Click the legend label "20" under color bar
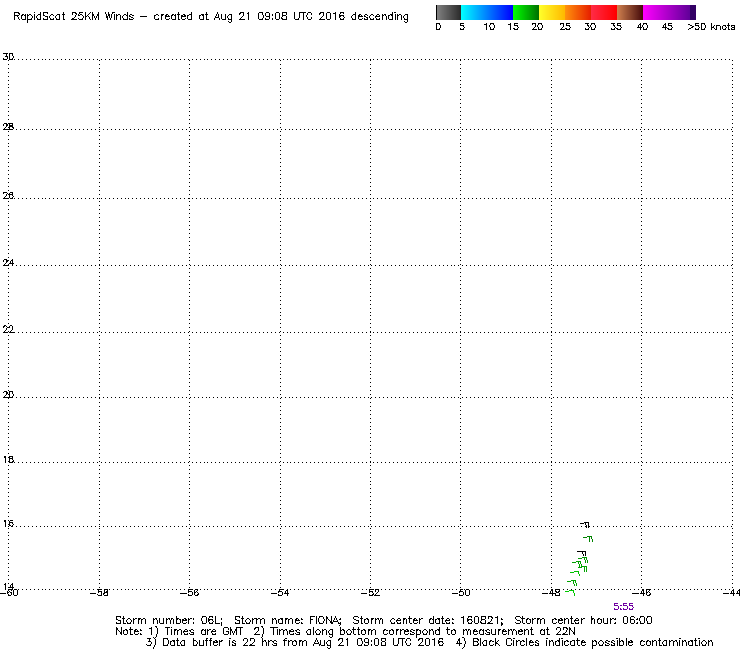This screenshot has height=650, width=740. 537,27
